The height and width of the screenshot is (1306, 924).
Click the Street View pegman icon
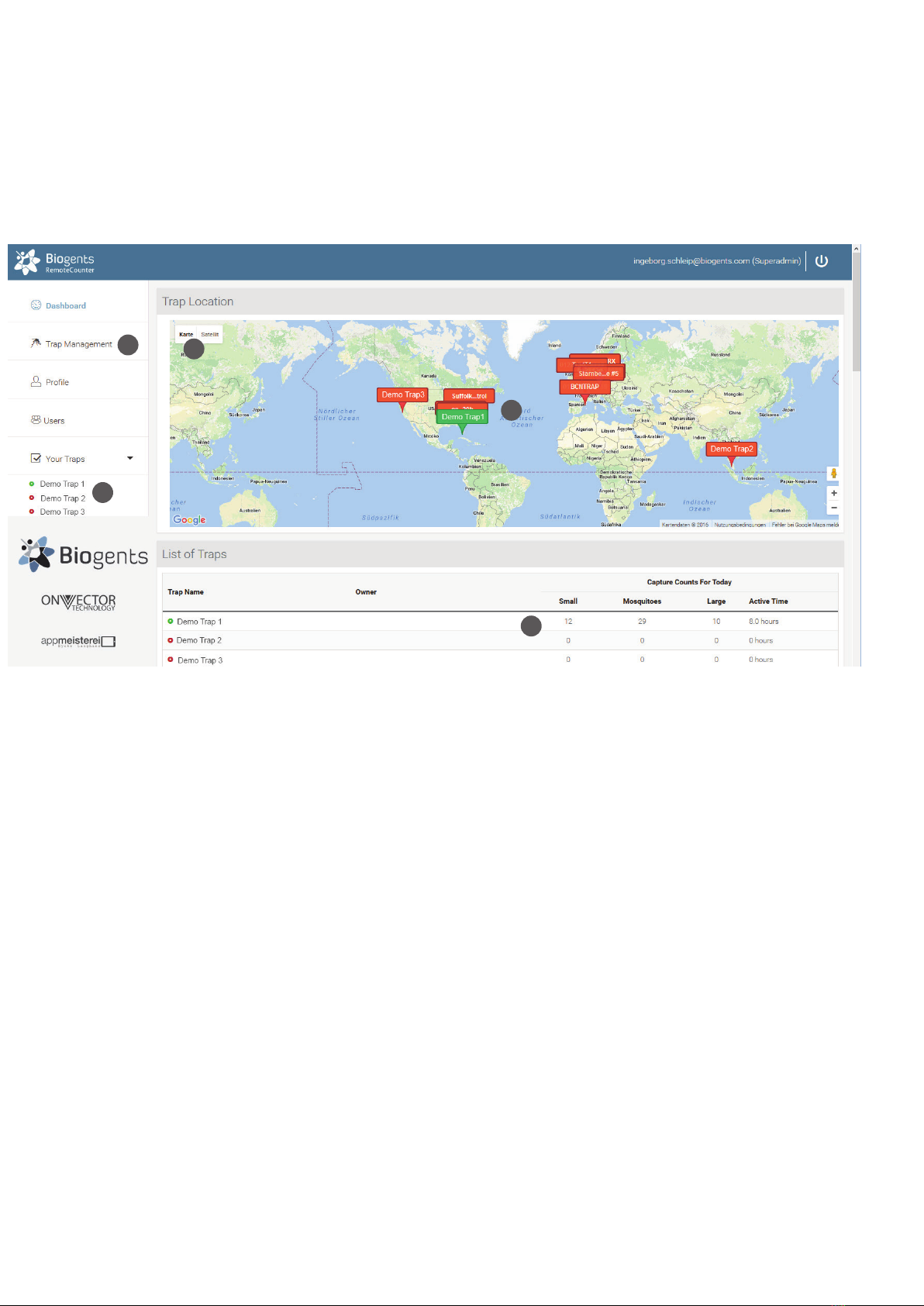click(833, 474)
